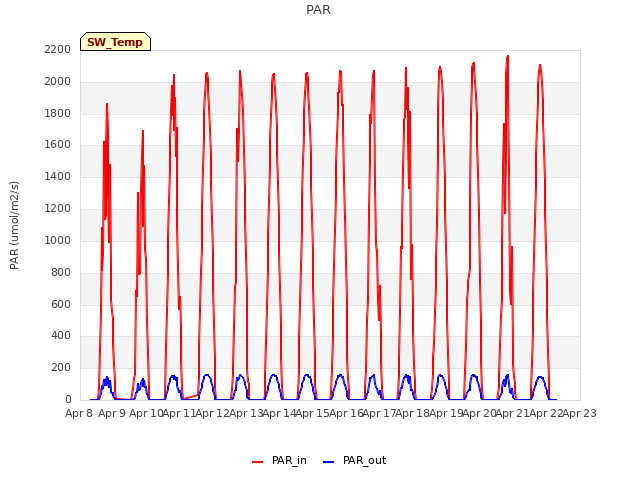Click the 1200 y-axis tick label
640x480 pixels.
coord(58,208)
